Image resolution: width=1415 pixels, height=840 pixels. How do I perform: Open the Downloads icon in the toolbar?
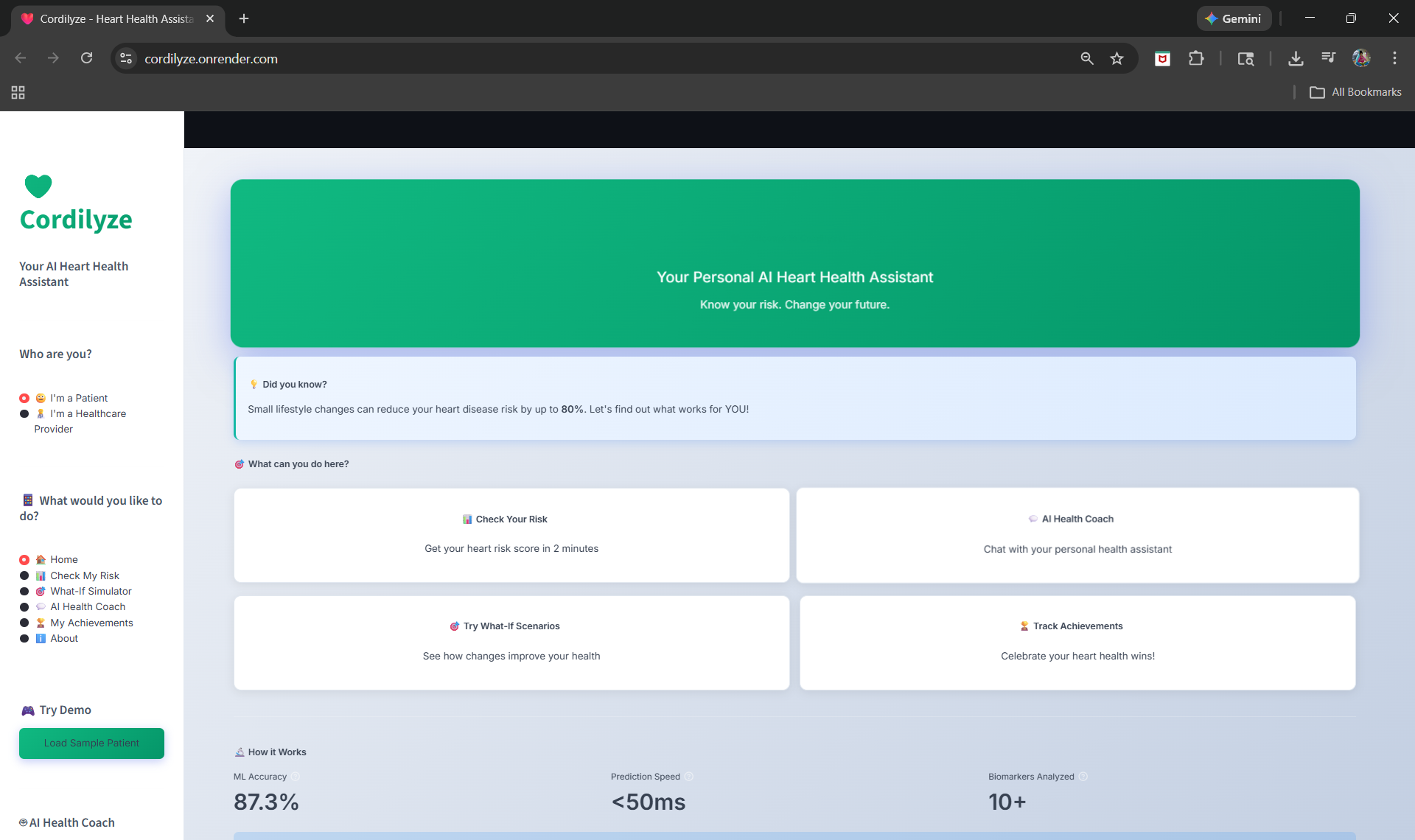coord(1295,59)
